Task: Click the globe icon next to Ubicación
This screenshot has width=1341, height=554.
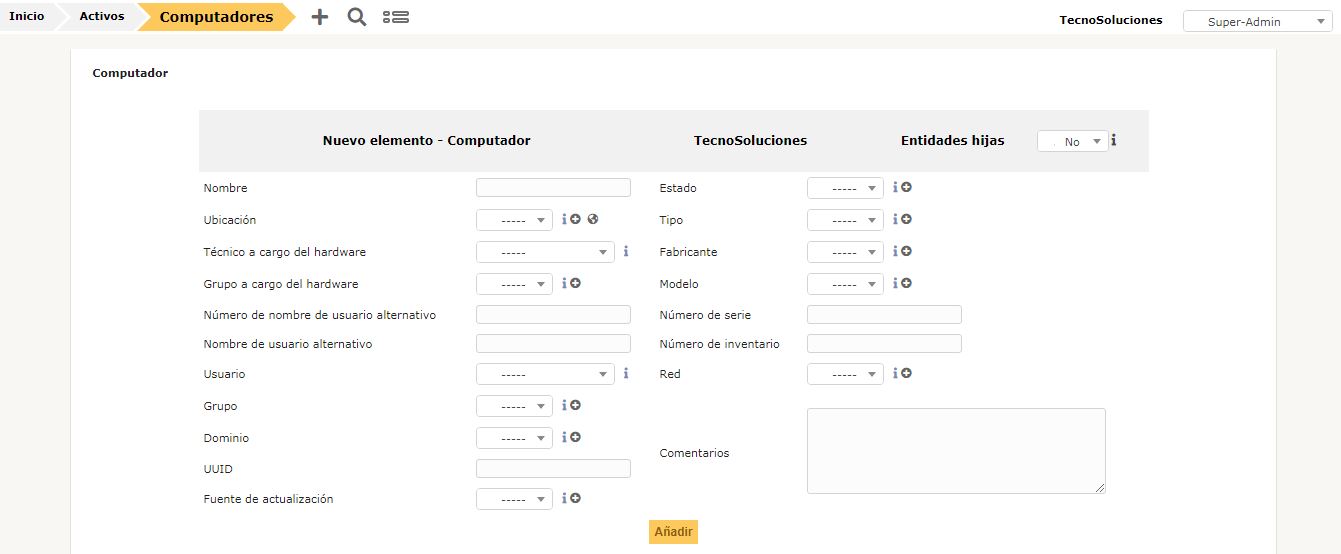Action: 593,220
